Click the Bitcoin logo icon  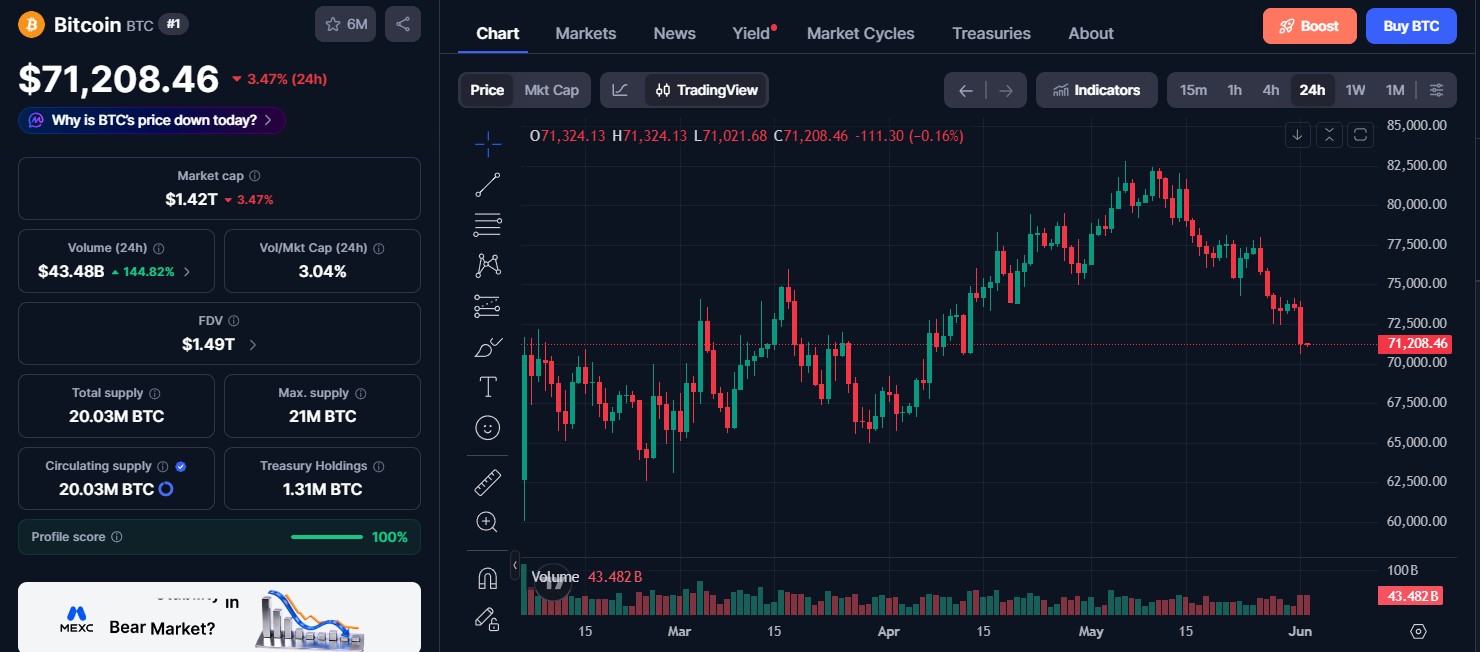point(32,24)
